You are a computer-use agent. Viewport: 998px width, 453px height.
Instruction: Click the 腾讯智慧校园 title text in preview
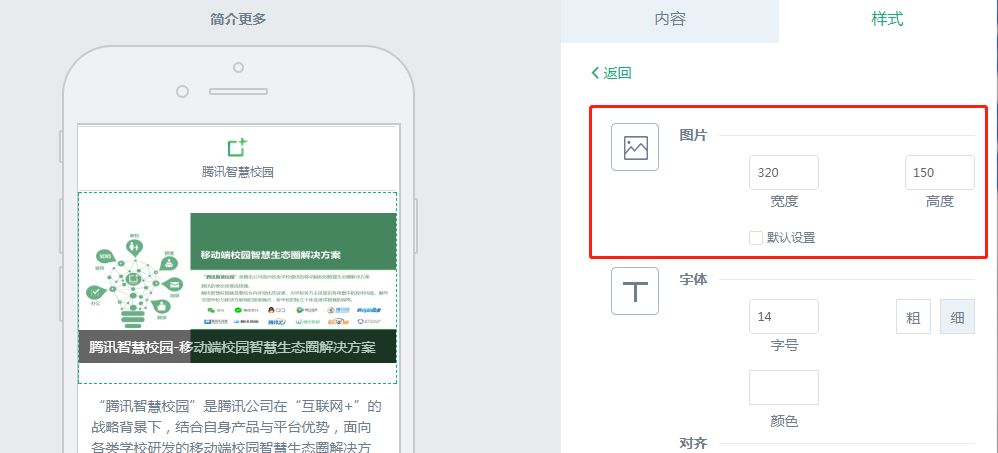[237, 172]
